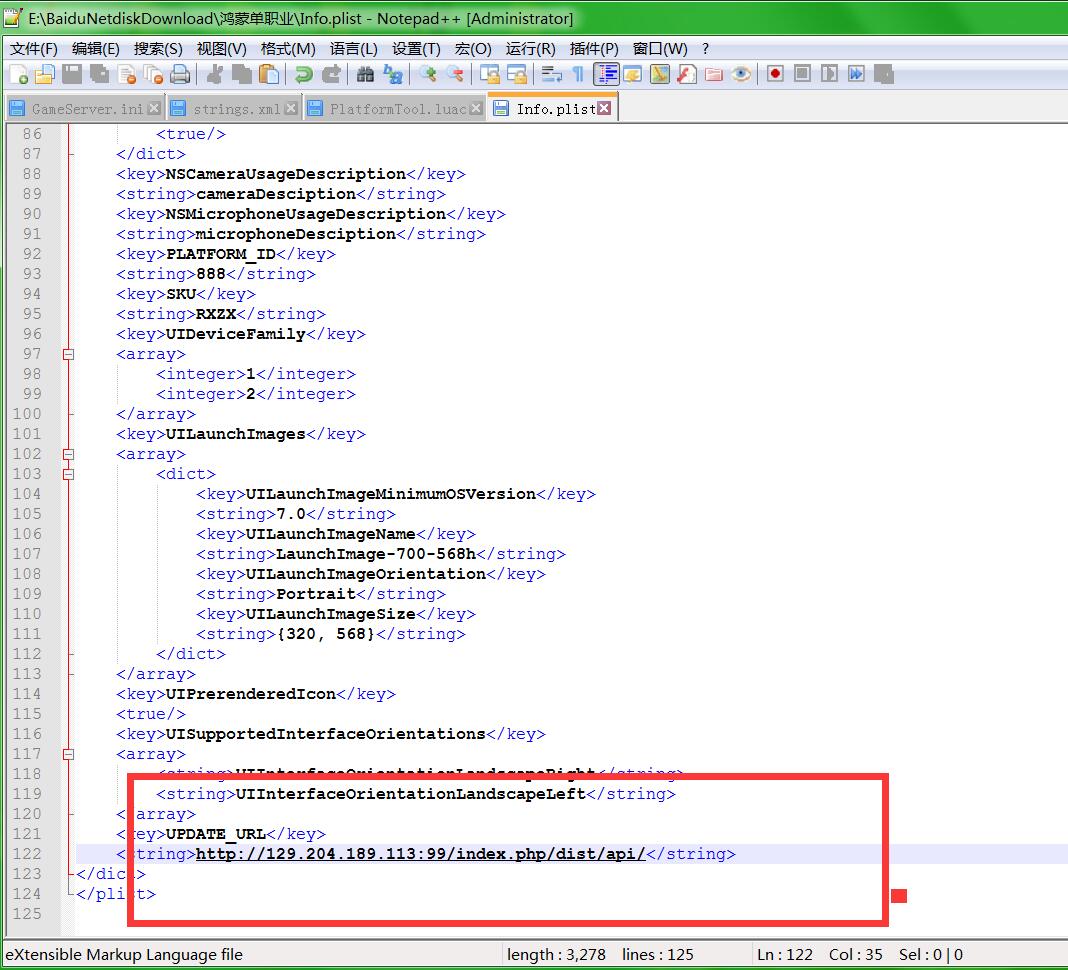This screenshot has height=970, width=1068.
Task: Start macro recording with red dot icon
Action: coord(775,74)
